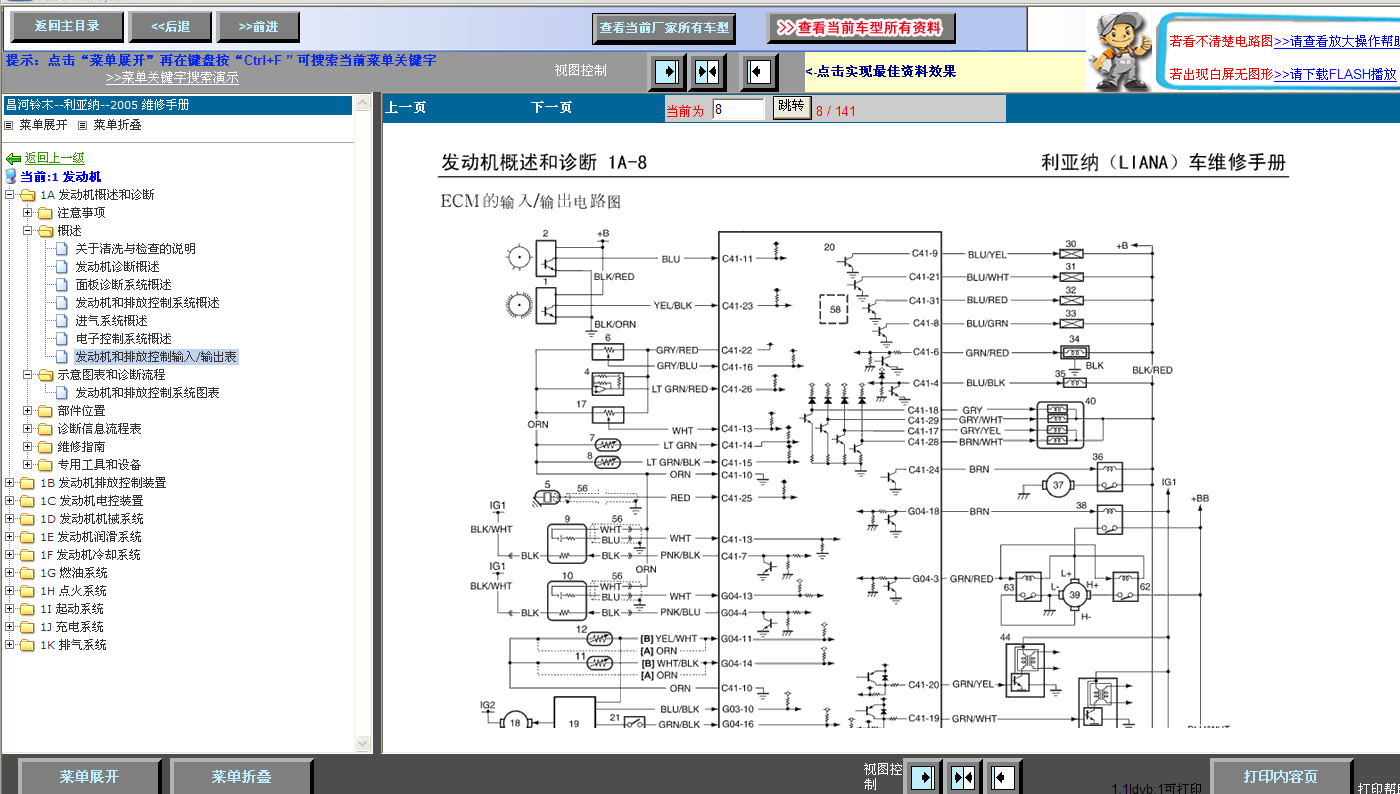This screenshot has width=1400, height=794.
Task: Click the >>前进 forward button
Action: click(x=259, y=27)
